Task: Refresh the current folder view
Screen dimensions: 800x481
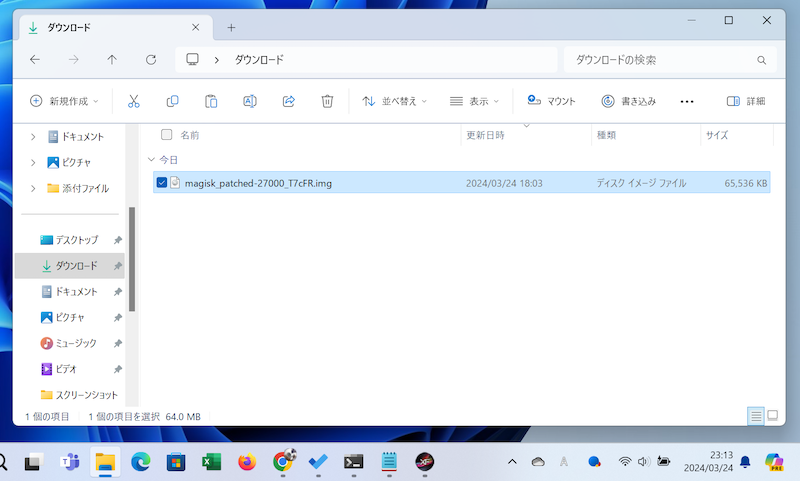Action: click(151, 60)
